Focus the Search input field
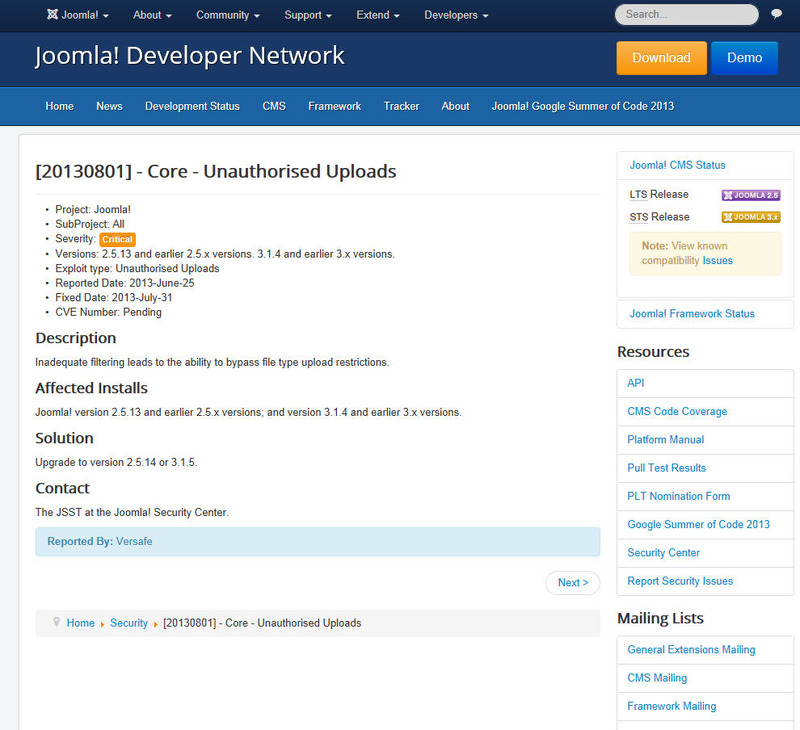The image size is (800, 730). tap(685, 15)
